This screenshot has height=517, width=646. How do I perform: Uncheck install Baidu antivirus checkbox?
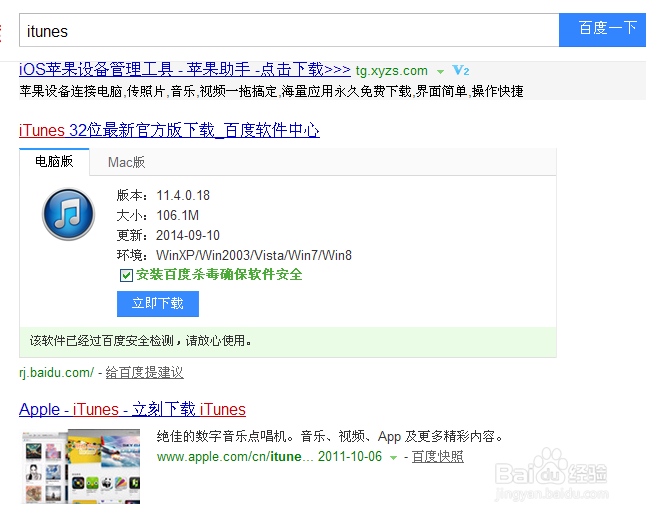(126, 275)
